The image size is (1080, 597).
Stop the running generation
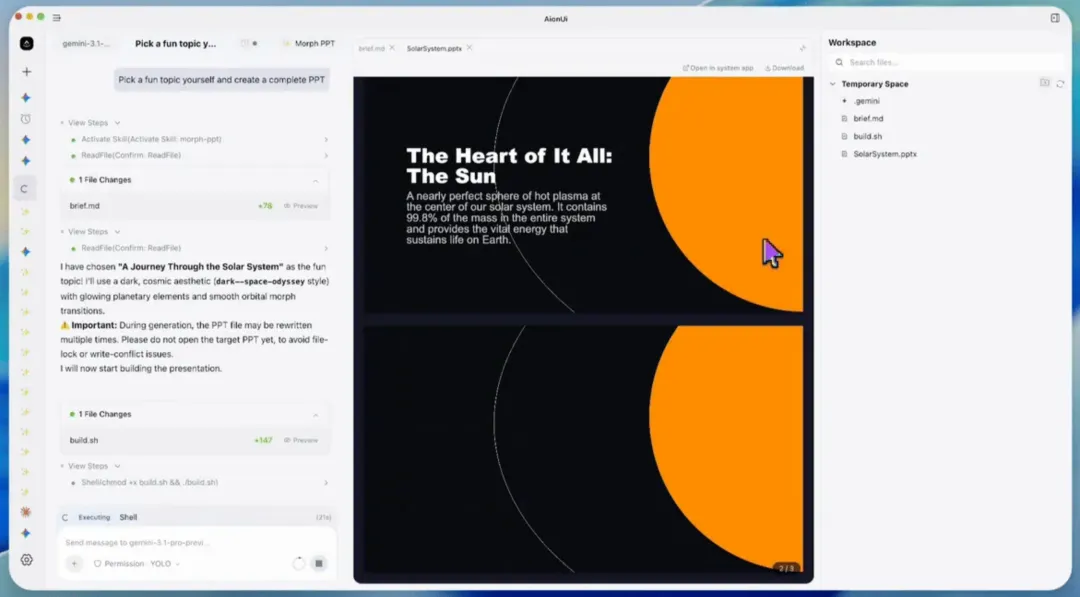pyautogui.click(x=319, y=563)
